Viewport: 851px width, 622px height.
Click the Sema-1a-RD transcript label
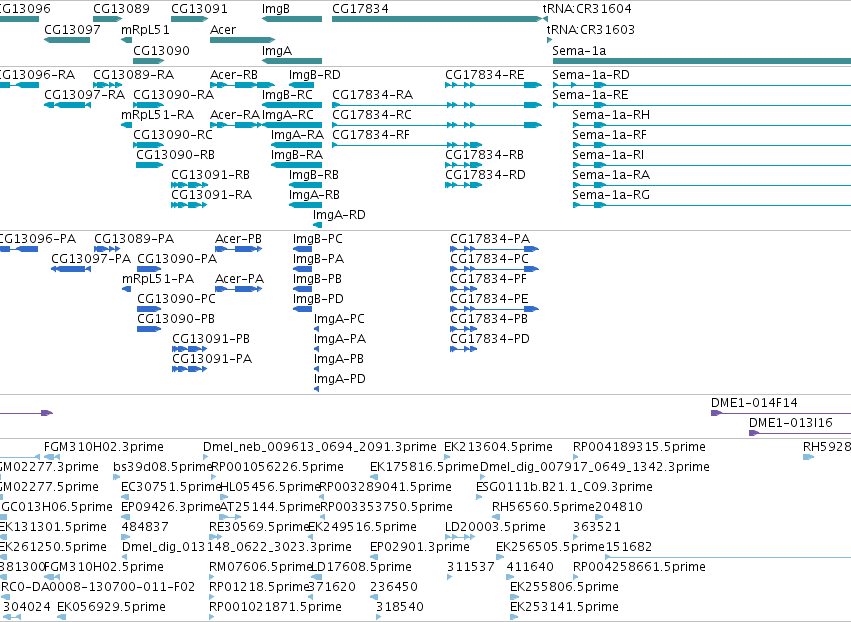point(590,74)
